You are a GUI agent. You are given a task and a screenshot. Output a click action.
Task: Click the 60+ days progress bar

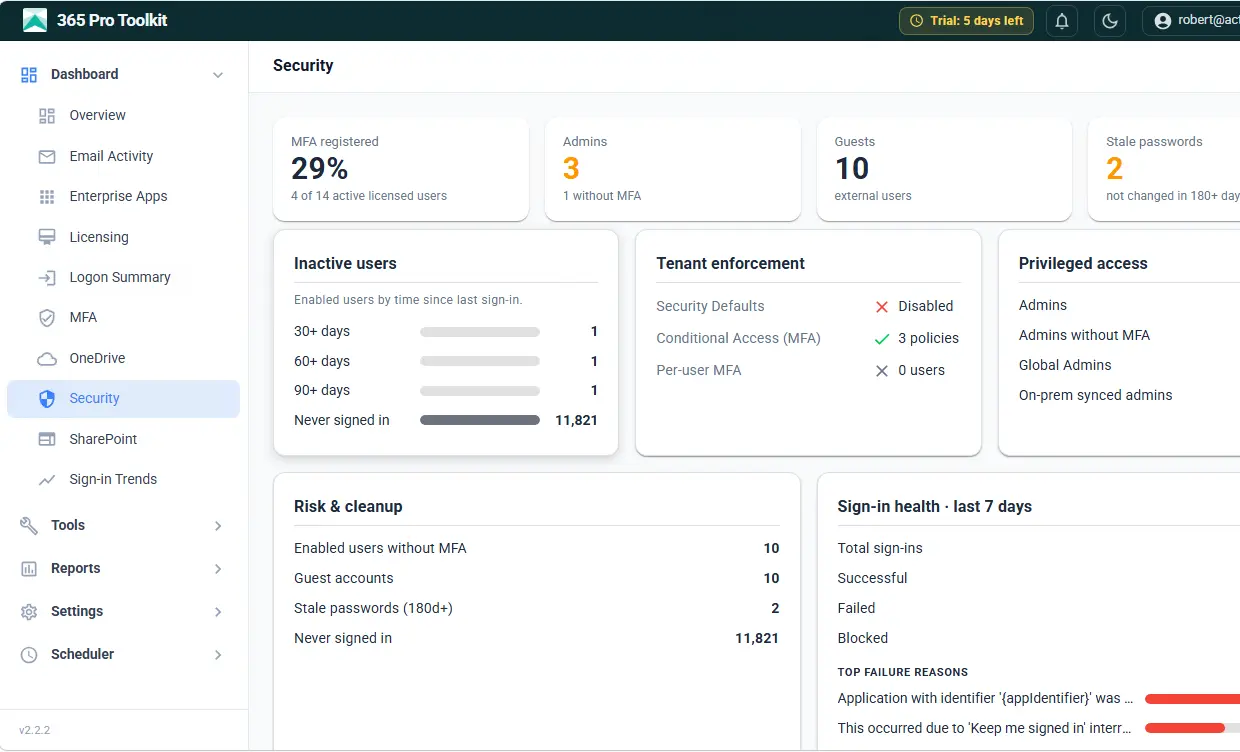480,362
